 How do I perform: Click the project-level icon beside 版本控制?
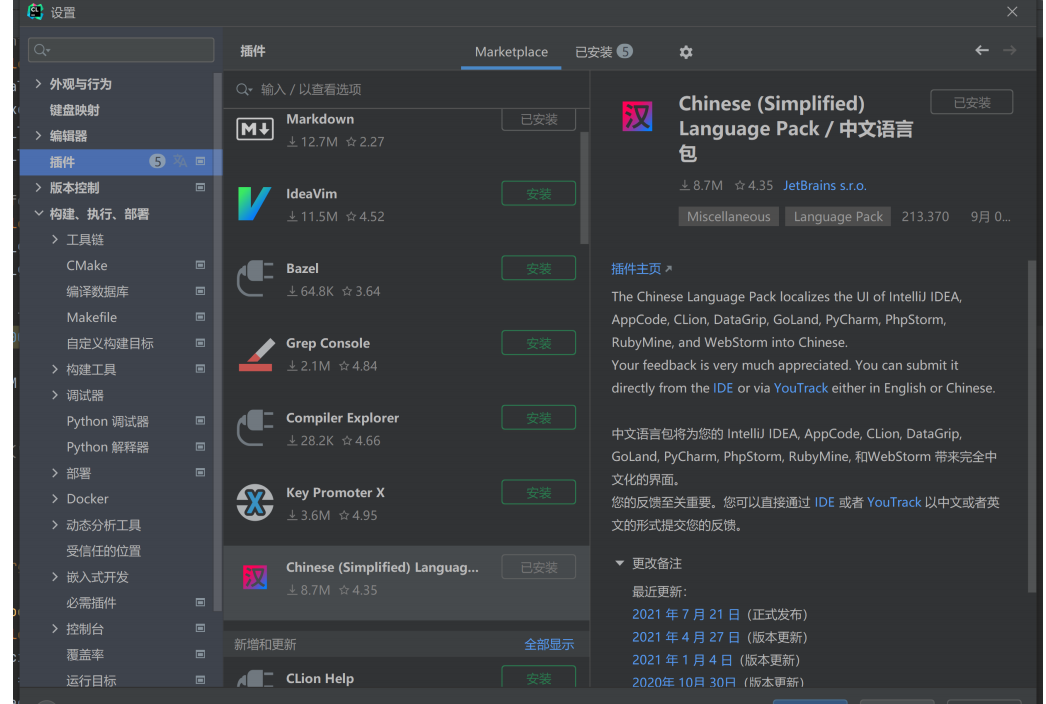click(200, 188)
